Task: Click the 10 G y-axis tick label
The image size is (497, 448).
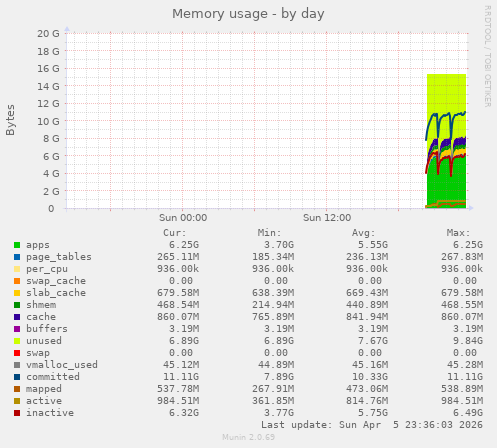Action: (x=48, y=121)
